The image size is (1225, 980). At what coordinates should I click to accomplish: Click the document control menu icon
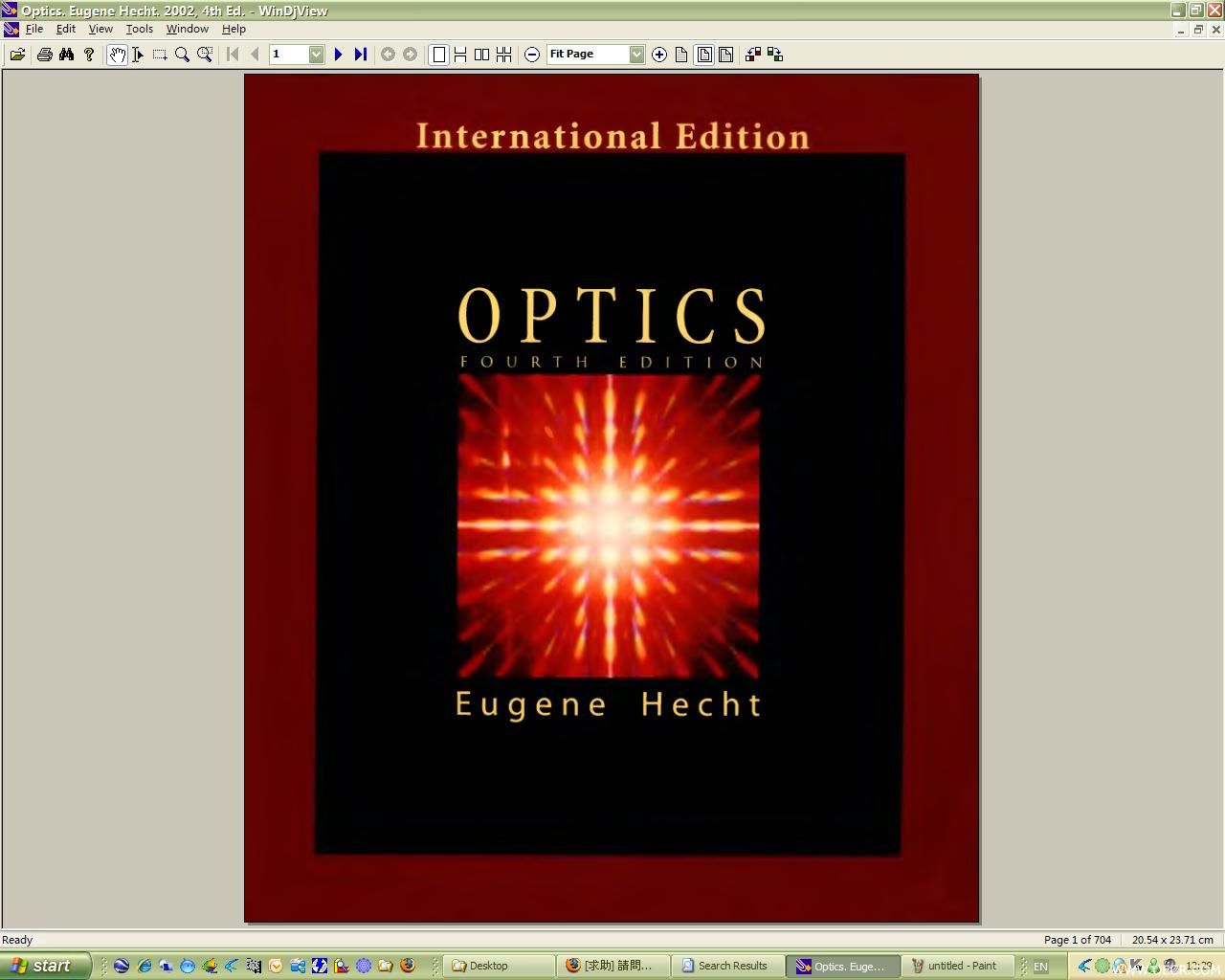(11, 29)
